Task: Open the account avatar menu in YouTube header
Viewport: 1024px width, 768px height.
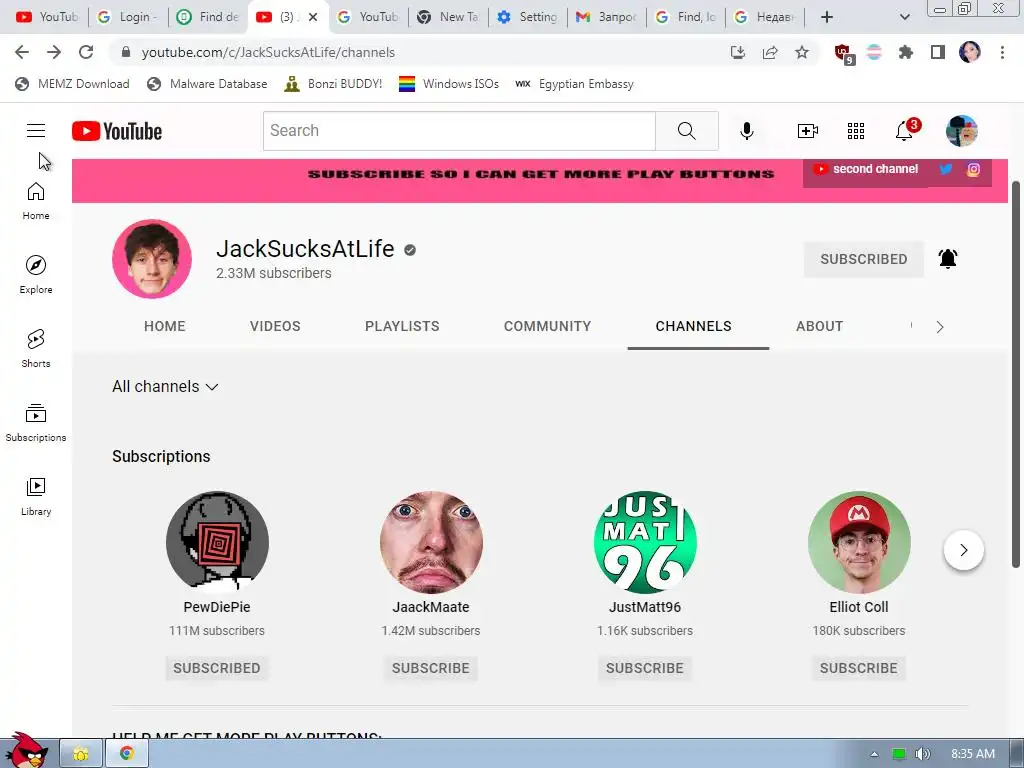Action: [961, 131]
